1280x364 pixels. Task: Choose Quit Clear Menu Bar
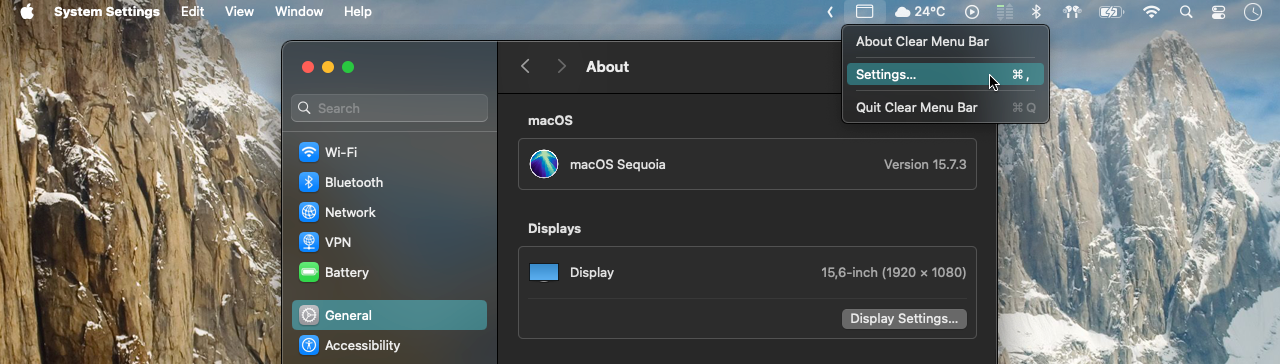click(945, 107)
